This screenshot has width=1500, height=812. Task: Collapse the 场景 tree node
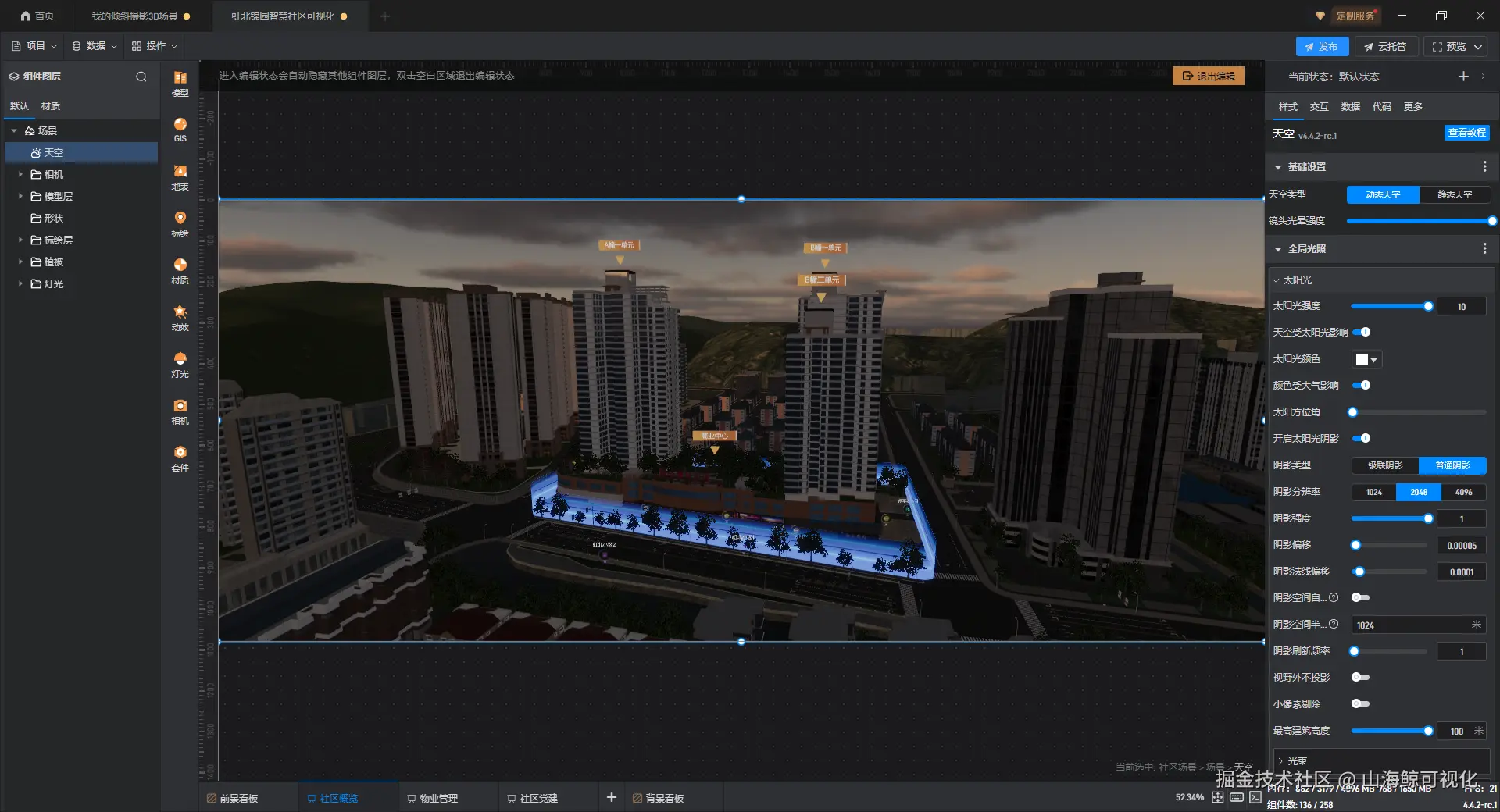pos(14,130)
